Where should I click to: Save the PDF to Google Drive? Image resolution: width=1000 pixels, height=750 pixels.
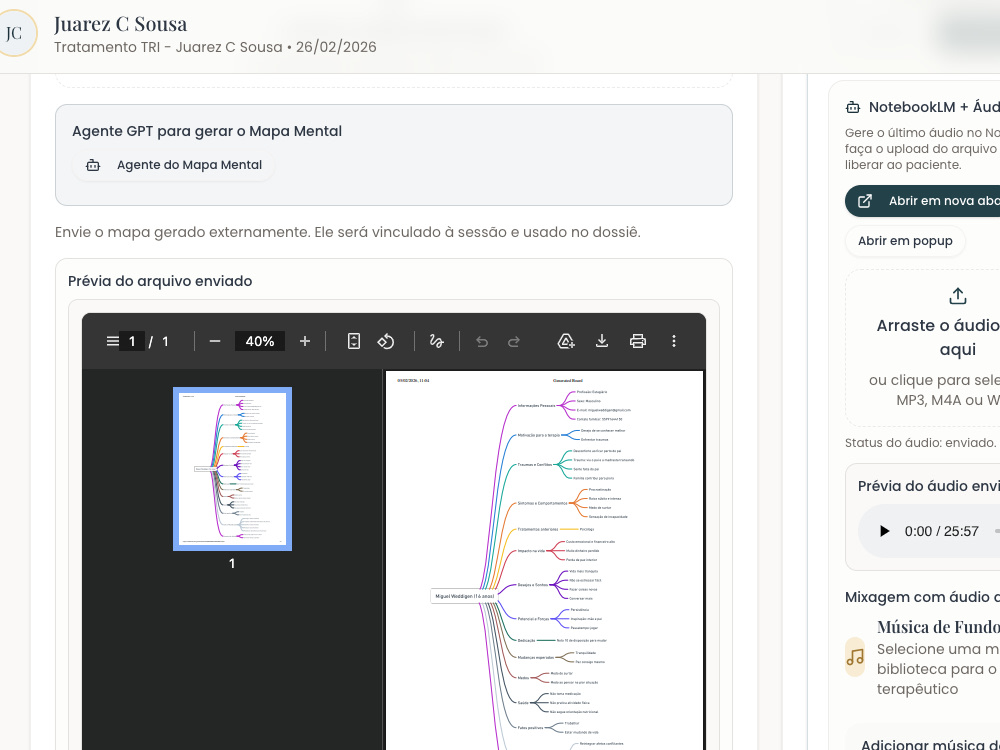(x=566, y=341)
